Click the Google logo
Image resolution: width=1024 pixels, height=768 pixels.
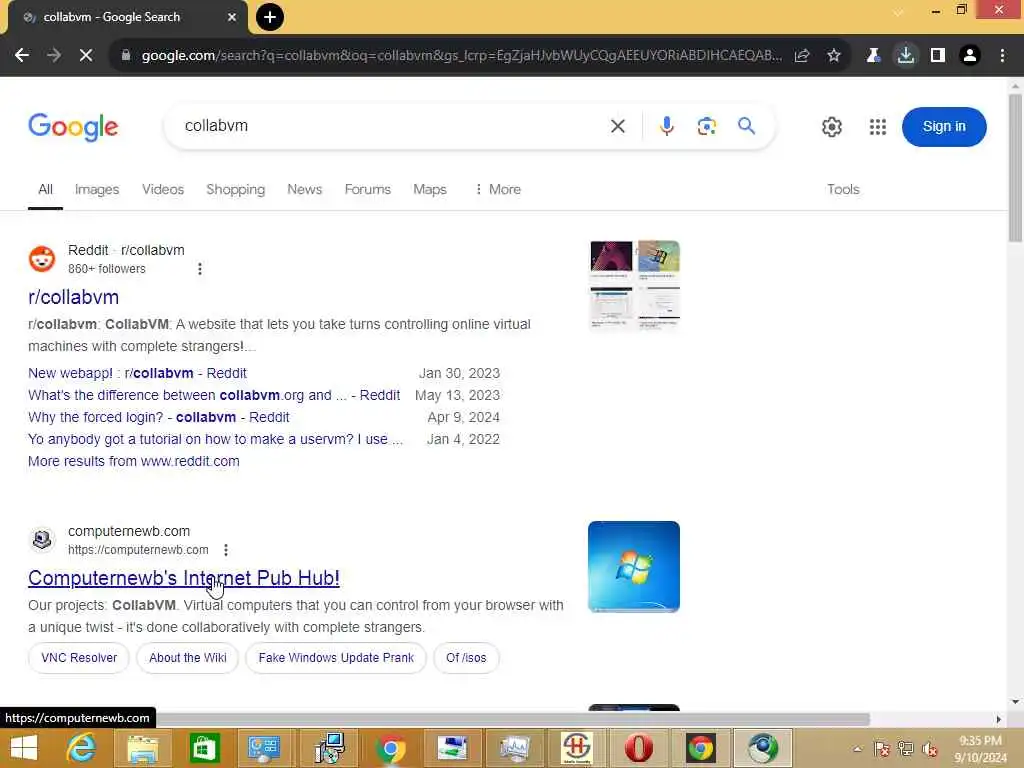tap(73, 127)
